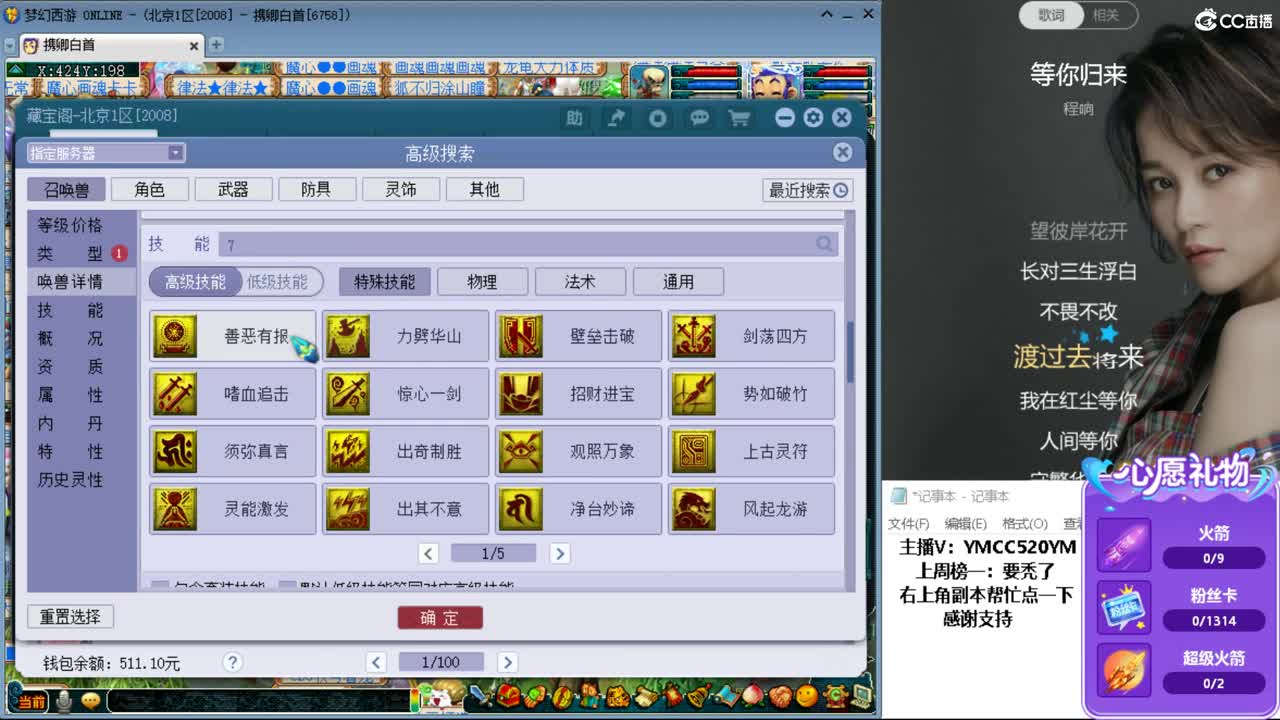Screen dimensions: 1280x720
Task: Open the wallet help question mark
Action: pyautogui.click(x=232, y=662)
